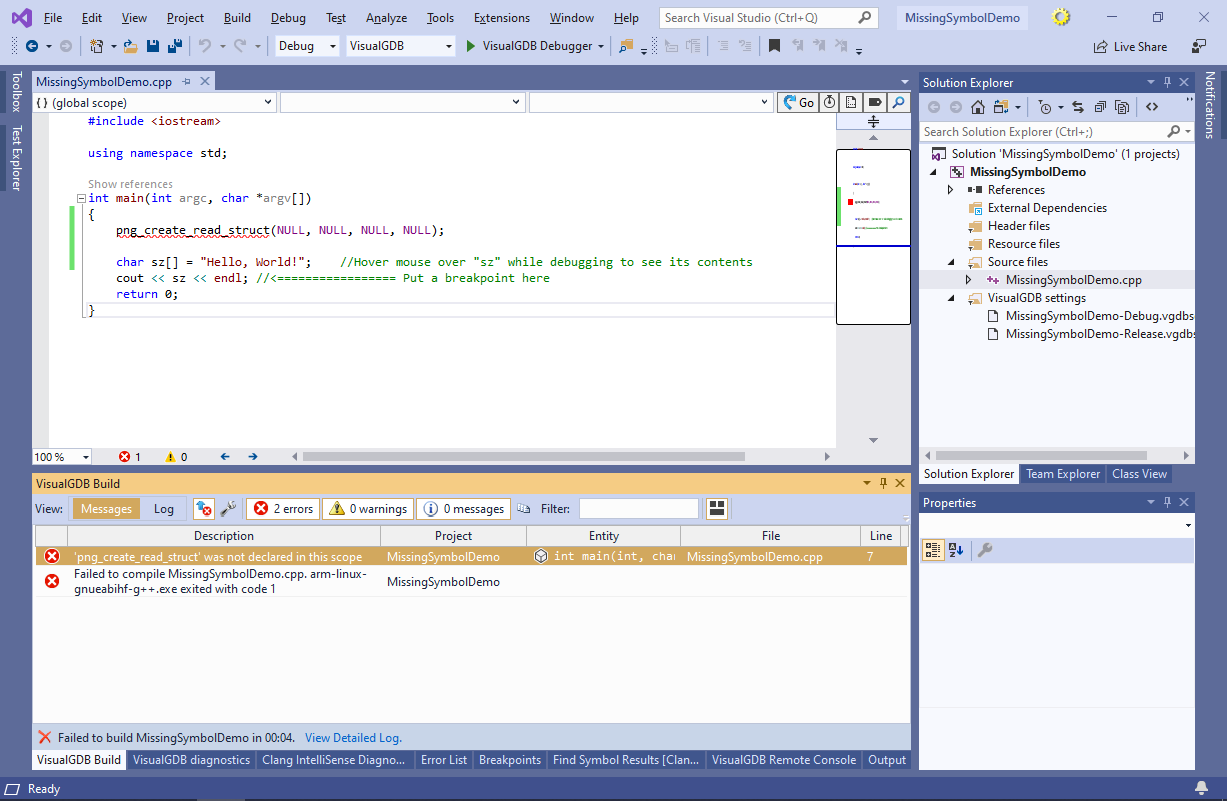Start the VisualGDB Debugger with the green play button
Viewport: 1227px width, 801px height.
click(472, 46)
